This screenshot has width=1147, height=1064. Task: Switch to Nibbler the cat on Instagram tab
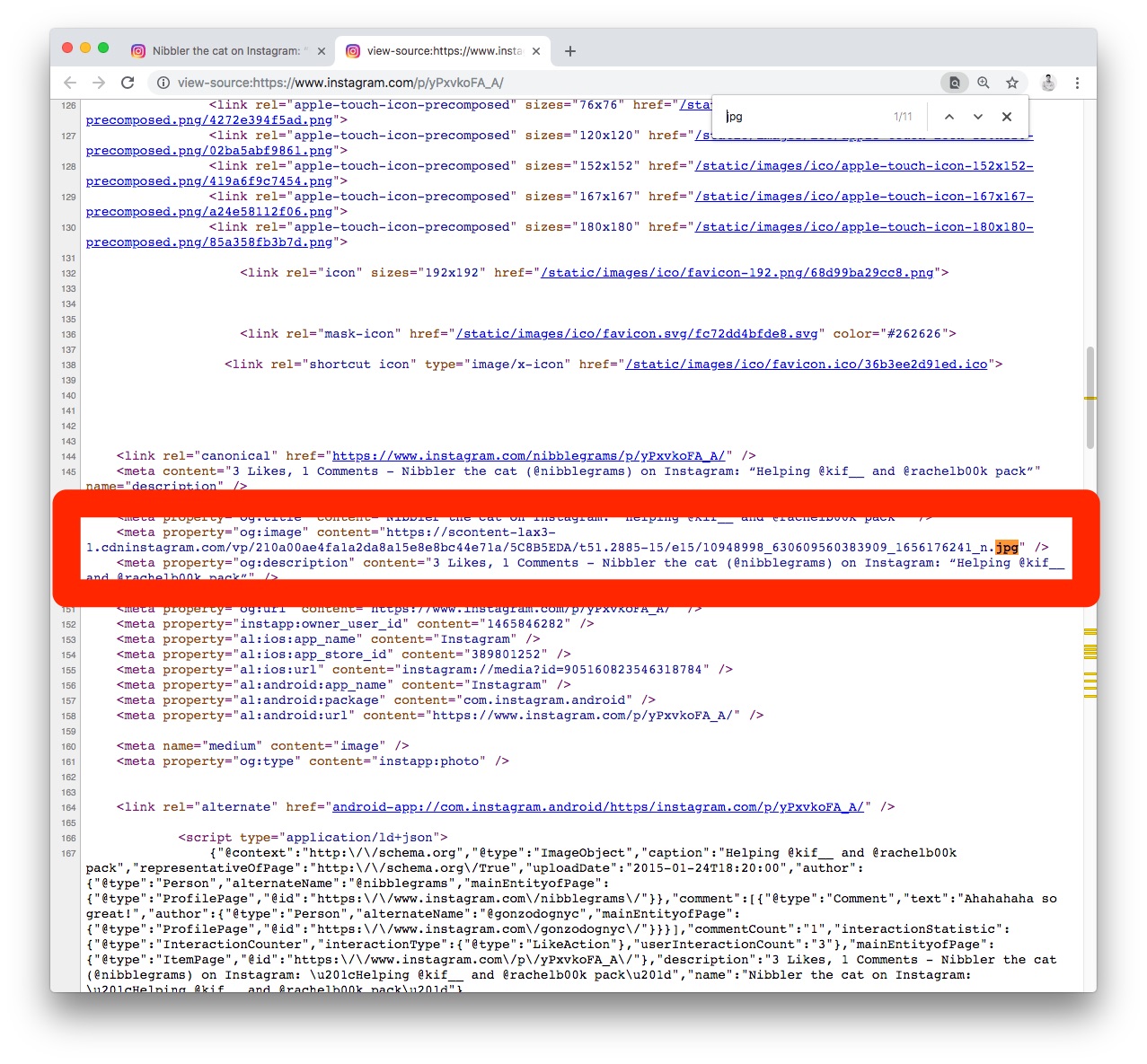[x=229, y=51]
